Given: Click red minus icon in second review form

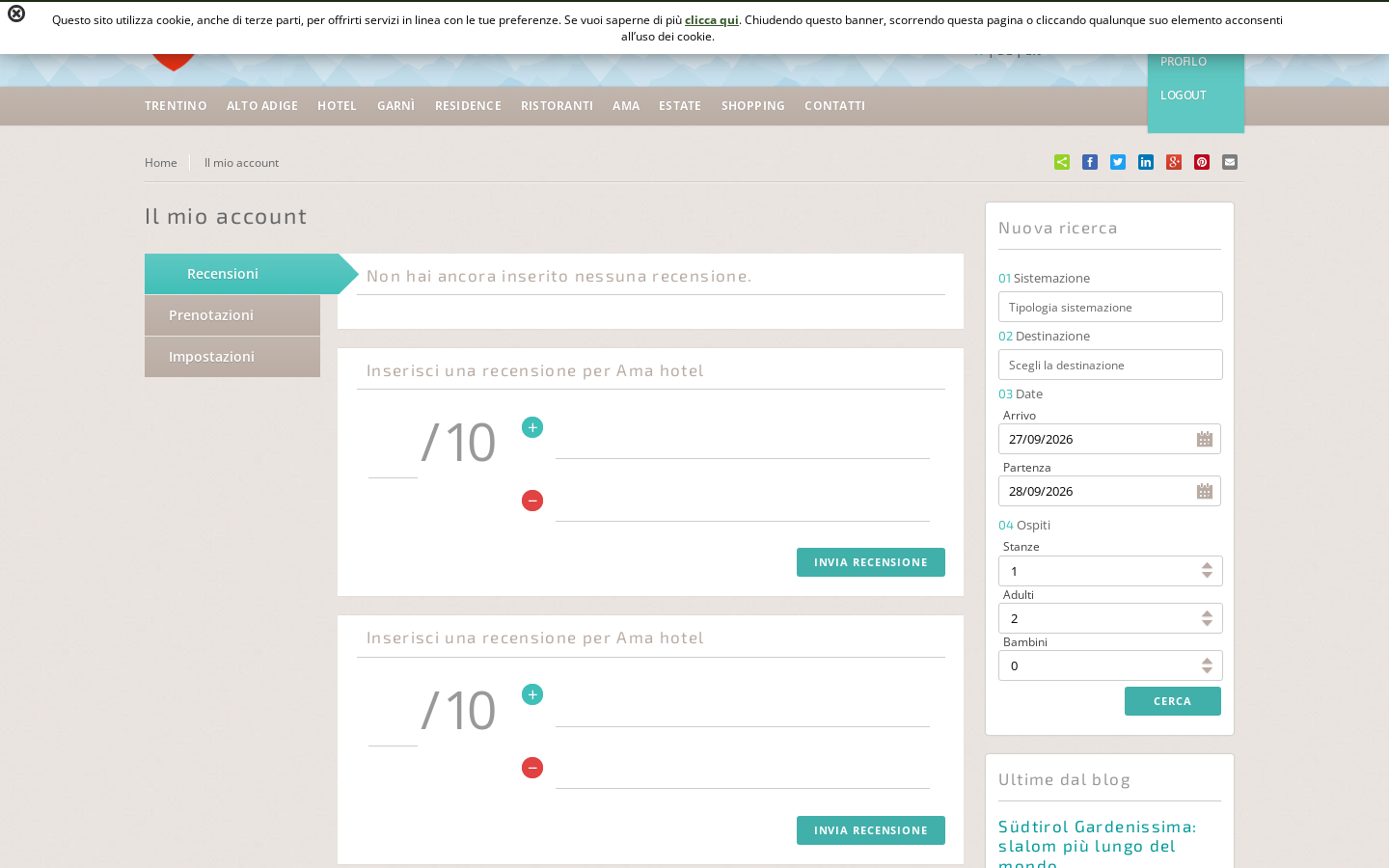Looking at the screenshot, I should [x=532, y=768].
